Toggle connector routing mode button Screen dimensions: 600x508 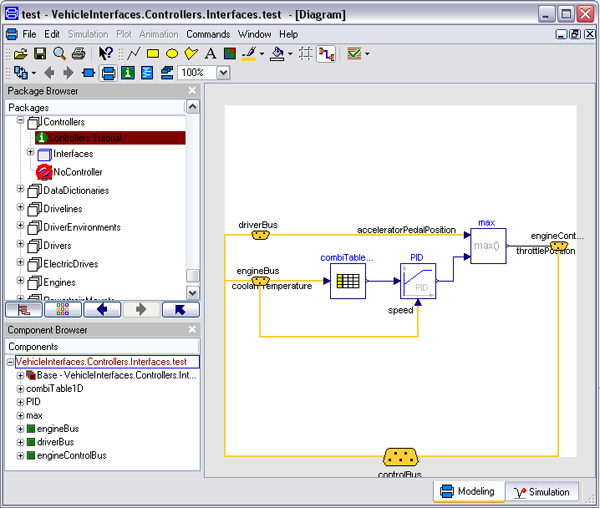[326, 53]
